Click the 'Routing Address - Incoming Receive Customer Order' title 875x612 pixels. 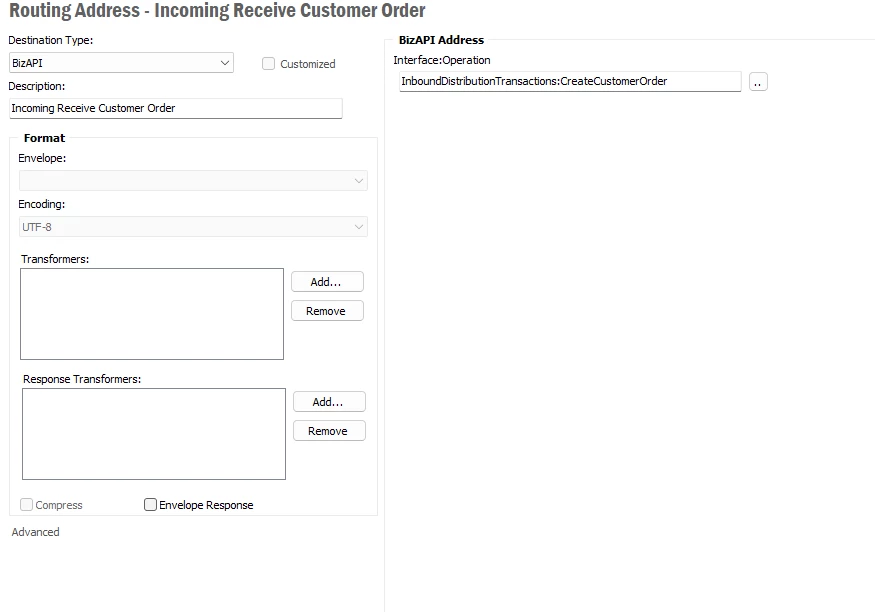(x=217, y=11)
